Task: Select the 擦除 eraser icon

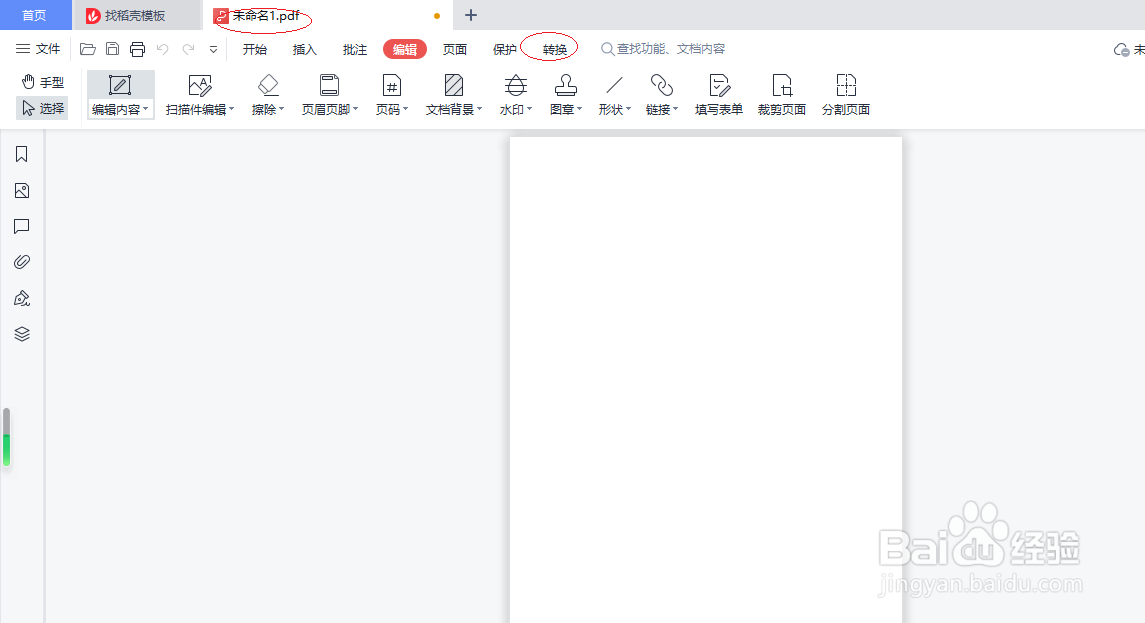Action: click(268, 85)
